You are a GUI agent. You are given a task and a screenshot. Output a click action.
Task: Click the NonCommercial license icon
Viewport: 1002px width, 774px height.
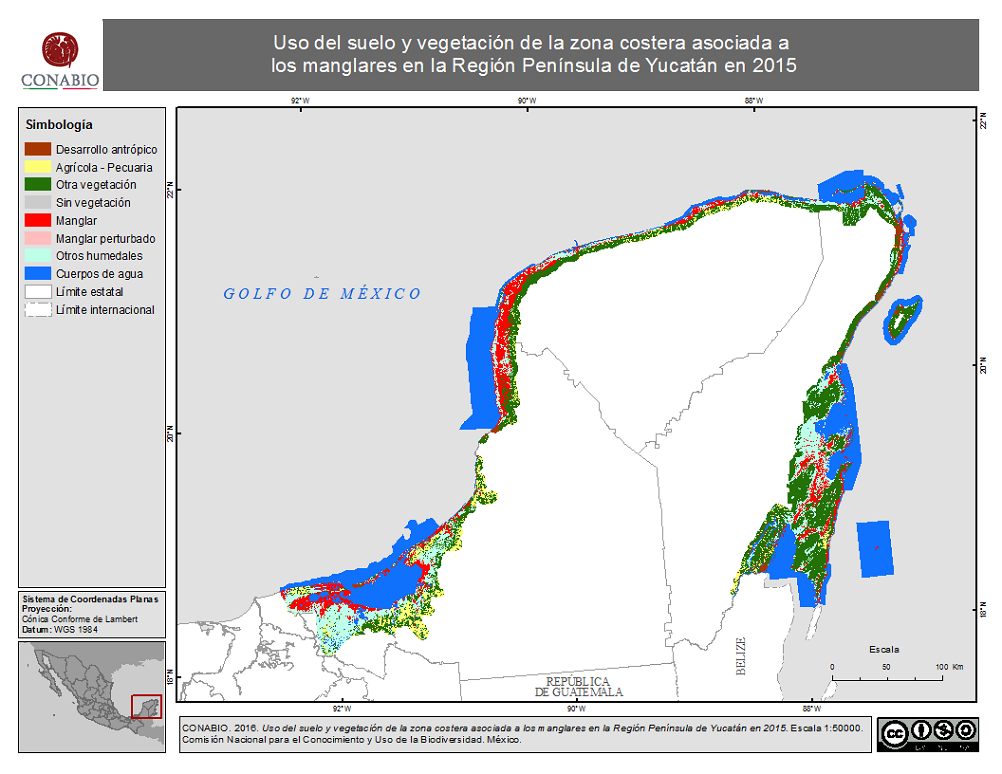click(943, 731)
